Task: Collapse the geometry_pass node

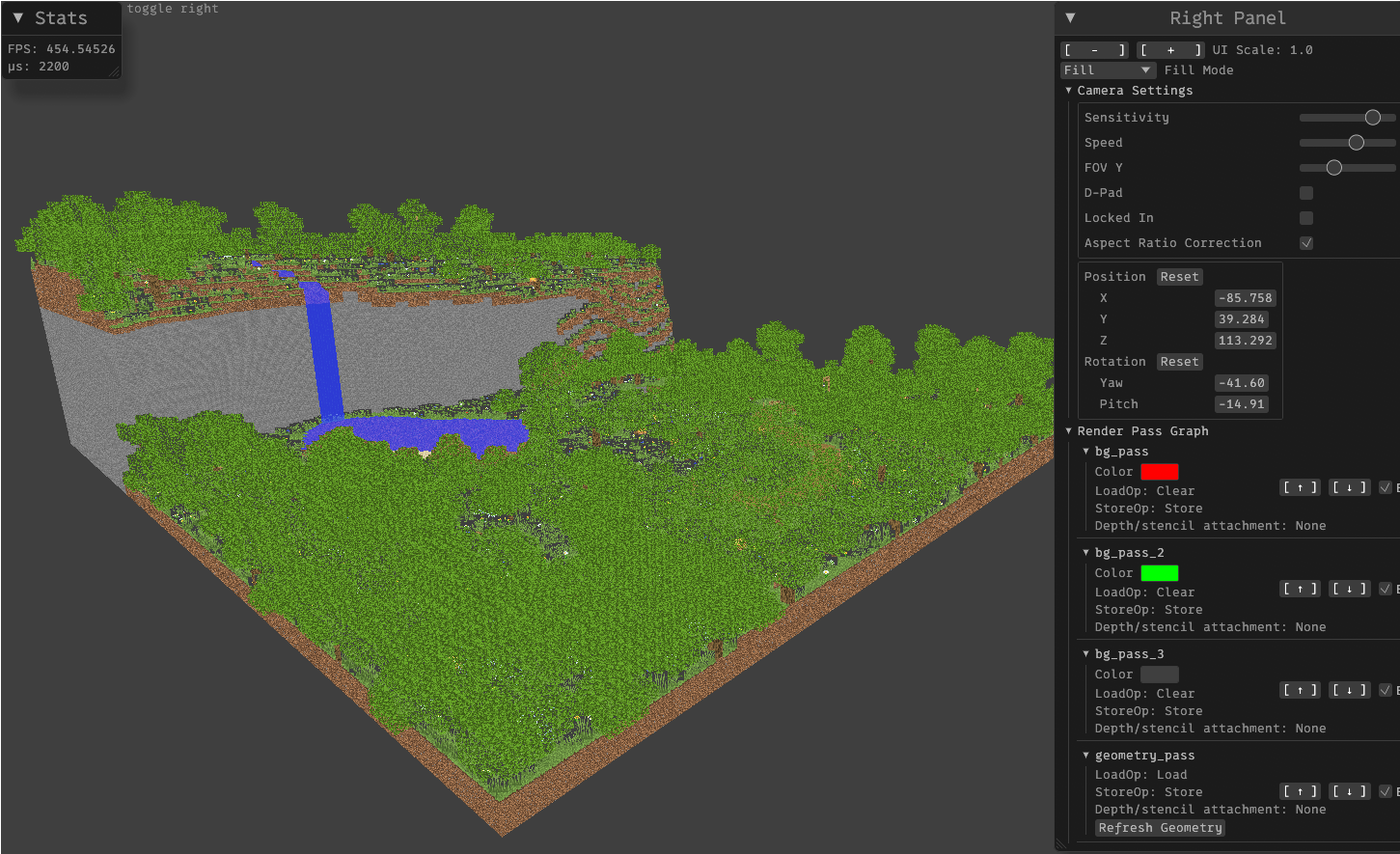Action: [x=1085, y=755]
